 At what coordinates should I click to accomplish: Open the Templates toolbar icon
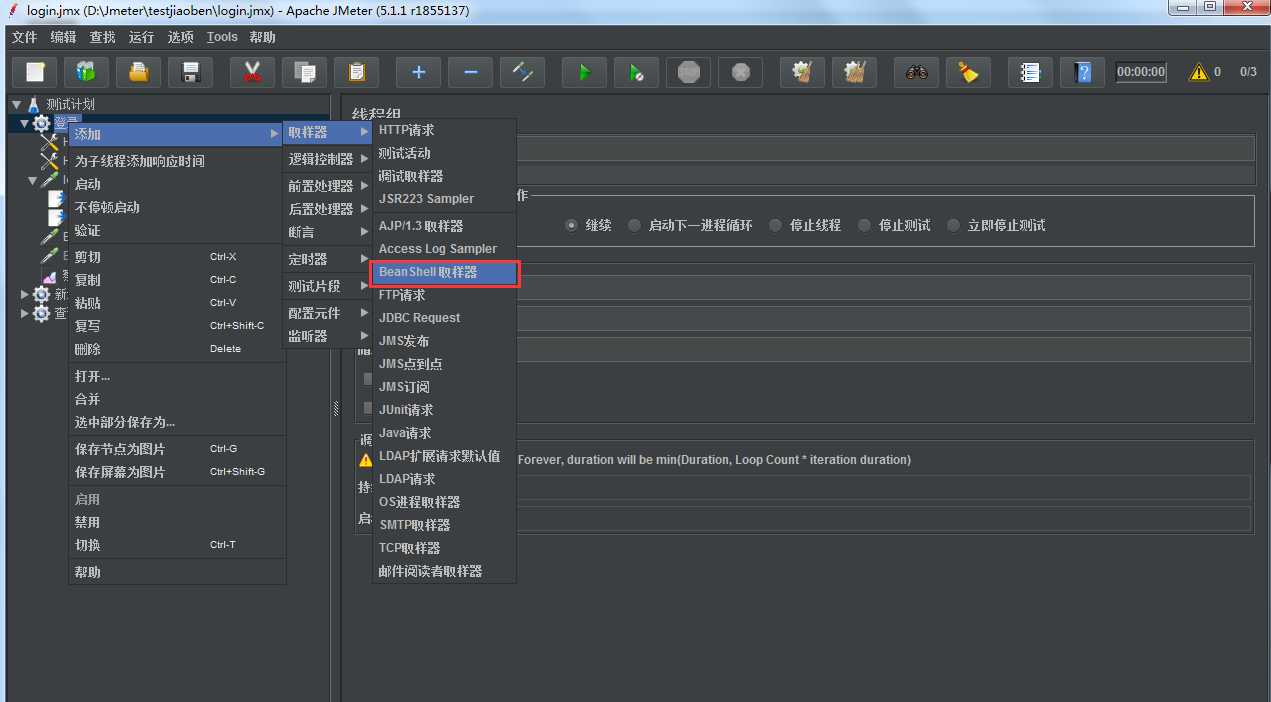(87, 72)
